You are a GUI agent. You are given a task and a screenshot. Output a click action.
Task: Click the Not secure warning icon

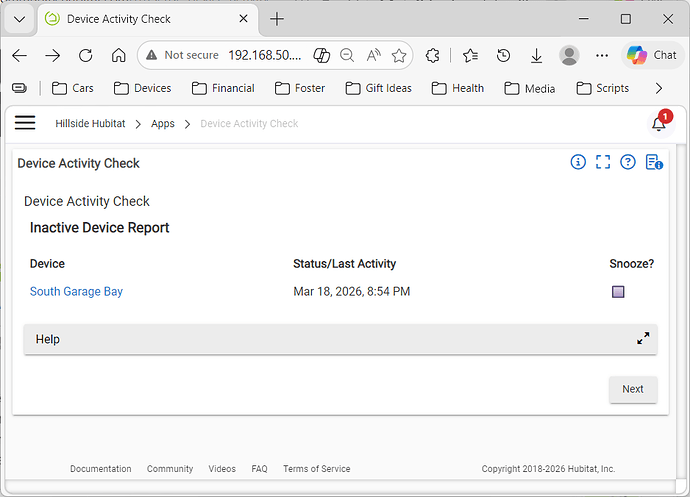pos(151,55)
